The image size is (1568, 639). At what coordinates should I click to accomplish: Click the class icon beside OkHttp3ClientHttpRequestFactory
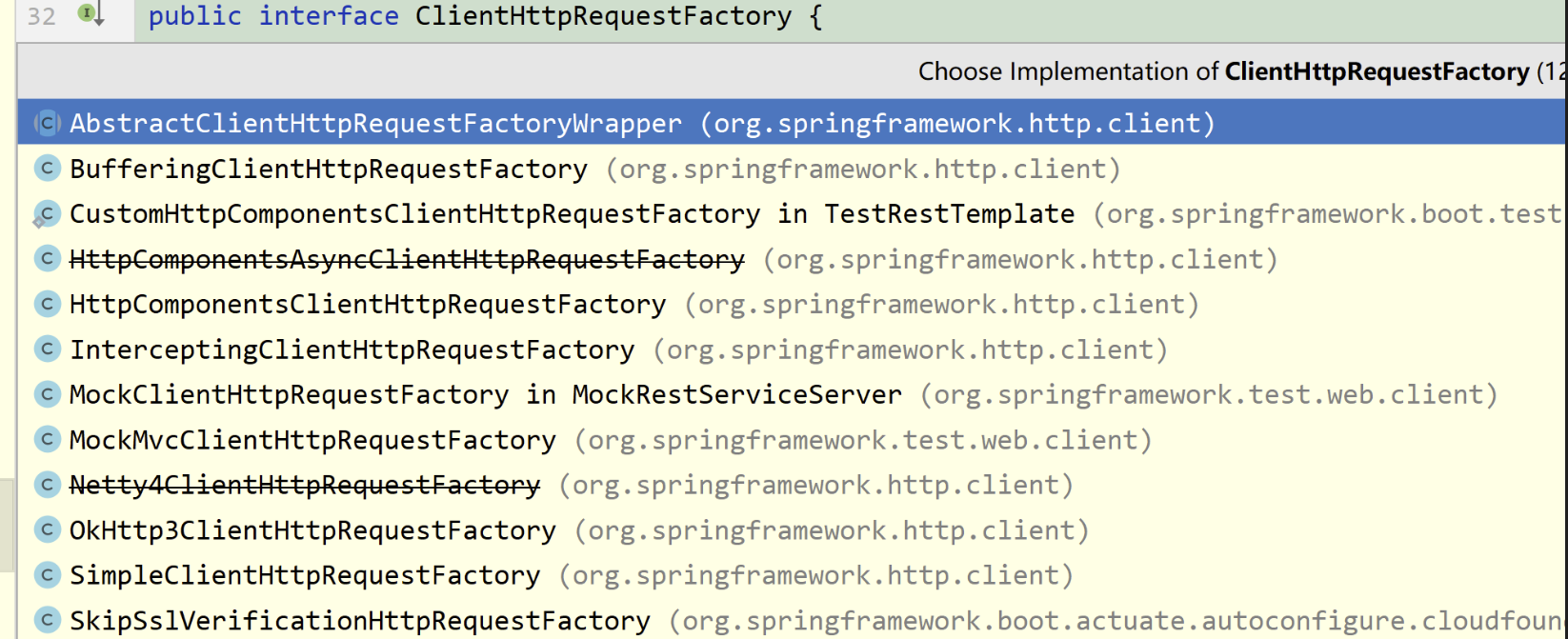[x=46, y=529]
